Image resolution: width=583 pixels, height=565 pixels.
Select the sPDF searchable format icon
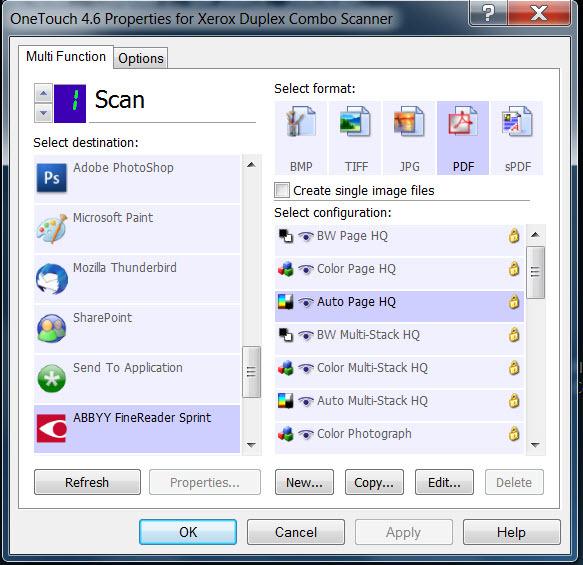point(517,122)
